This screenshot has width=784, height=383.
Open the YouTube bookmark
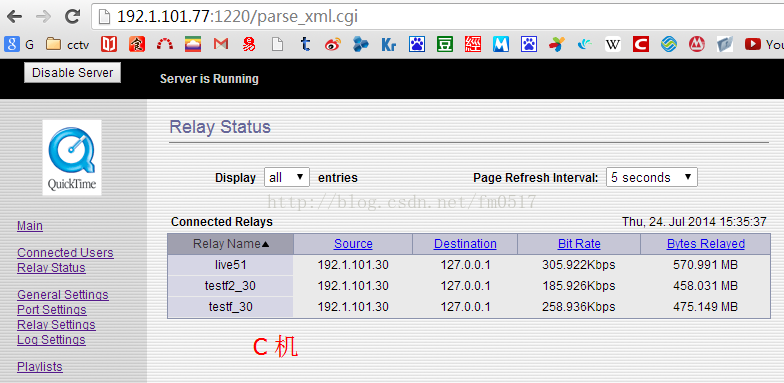pyautogui.click(x=764, y=44)
